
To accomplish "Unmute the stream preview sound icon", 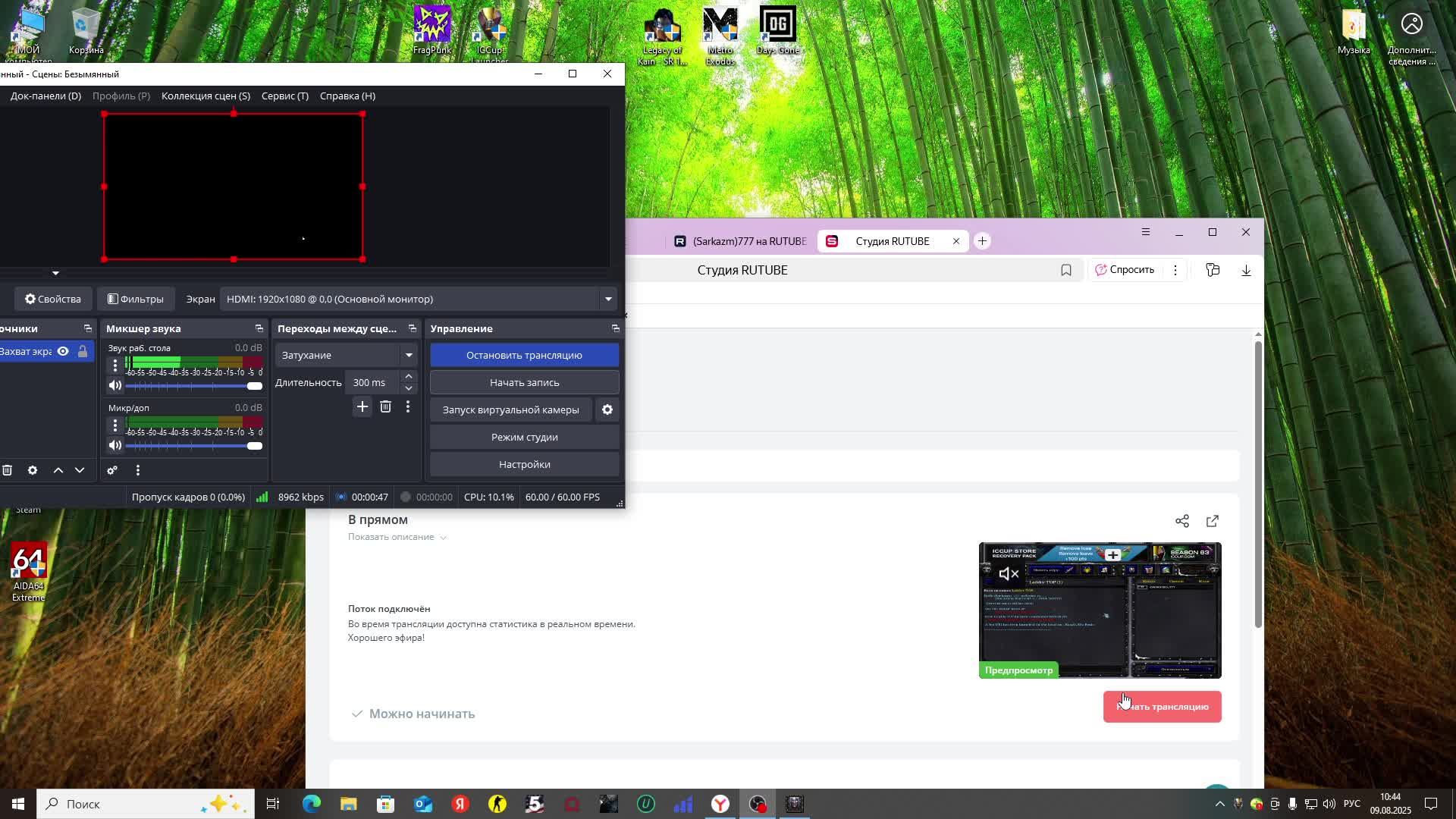I will coord(1008,574).
